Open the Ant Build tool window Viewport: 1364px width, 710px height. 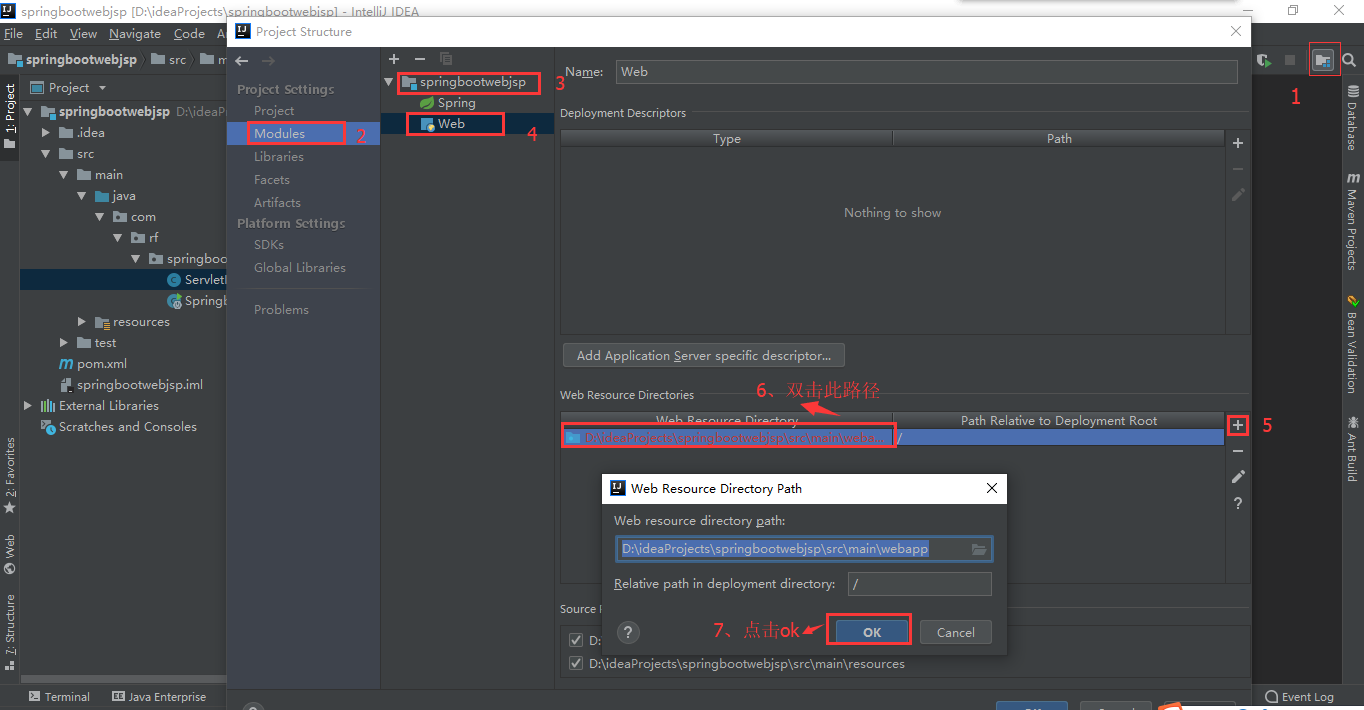pyautogui.click(x=1352, y=448)
